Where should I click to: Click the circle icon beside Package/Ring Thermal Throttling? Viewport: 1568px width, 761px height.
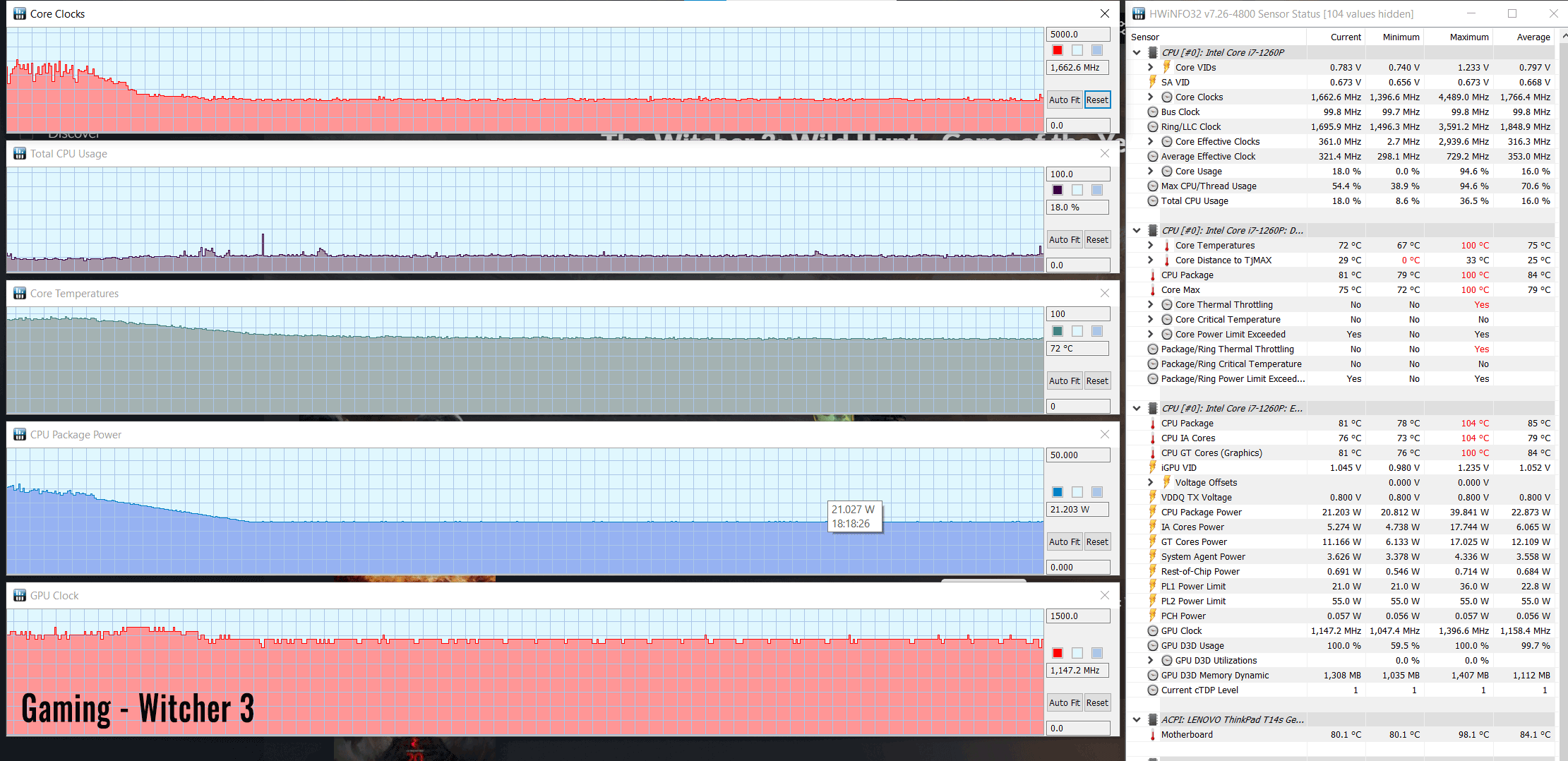pos(1153,349)
